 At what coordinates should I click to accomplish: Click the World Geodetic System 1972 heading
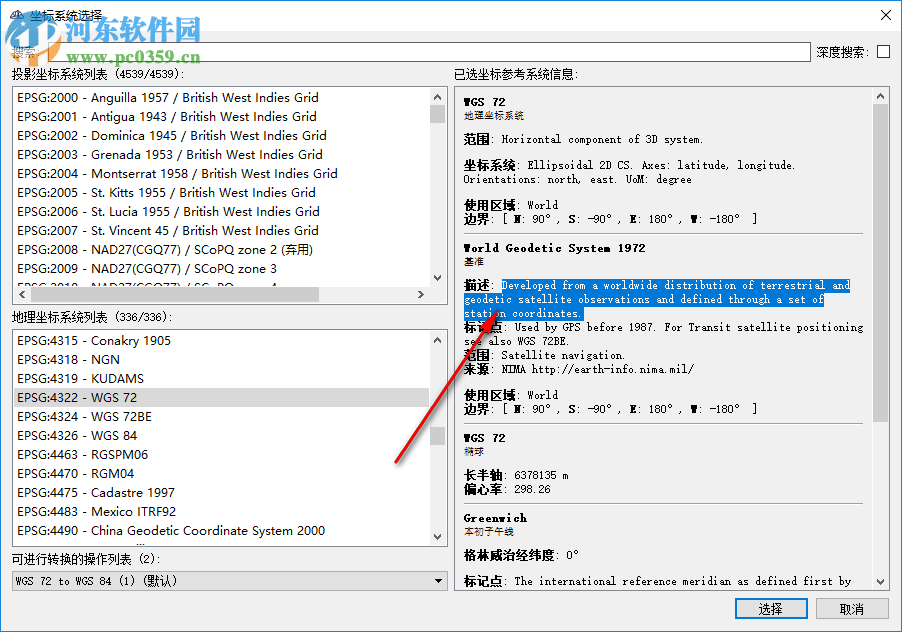tap(555, 248)
